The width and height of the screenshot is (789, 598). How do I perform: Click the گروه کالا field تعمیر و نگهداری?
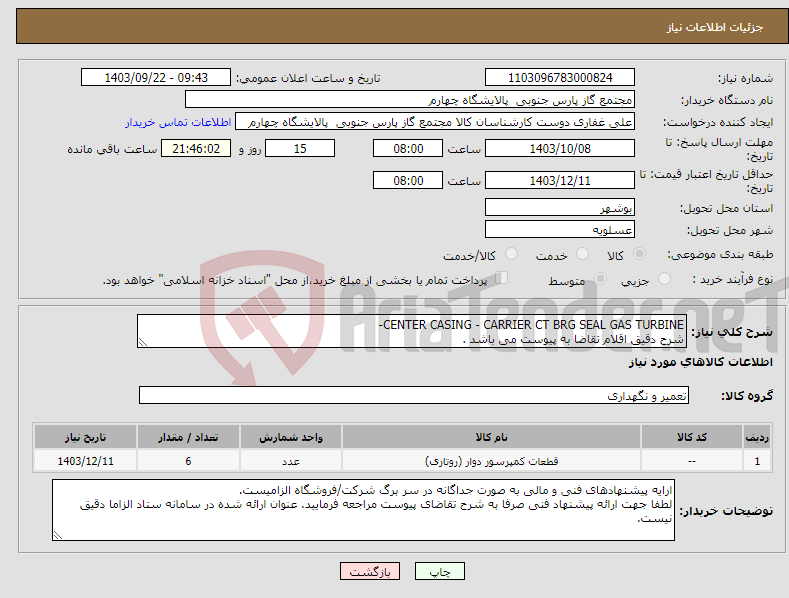coord(414,395)
